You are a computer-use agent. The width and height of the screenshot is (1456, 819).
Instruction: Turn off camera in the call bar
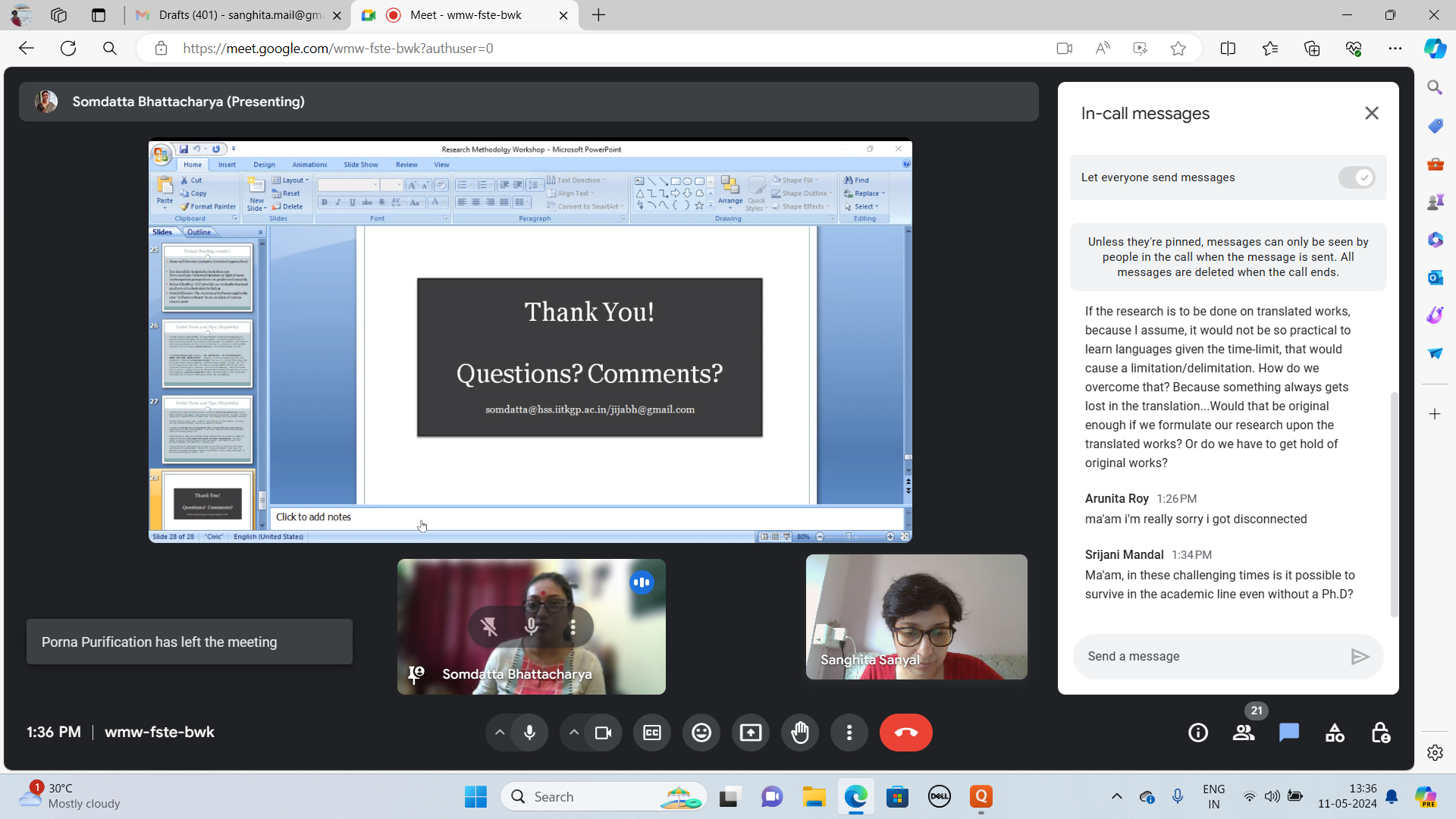click(603, 733)
